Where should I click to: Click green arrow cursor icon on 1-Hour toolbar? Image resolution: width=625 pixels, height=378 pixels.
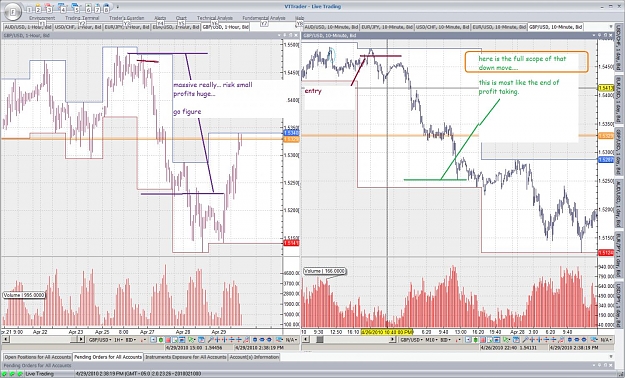pyautogui.click(x=192, y=340)
